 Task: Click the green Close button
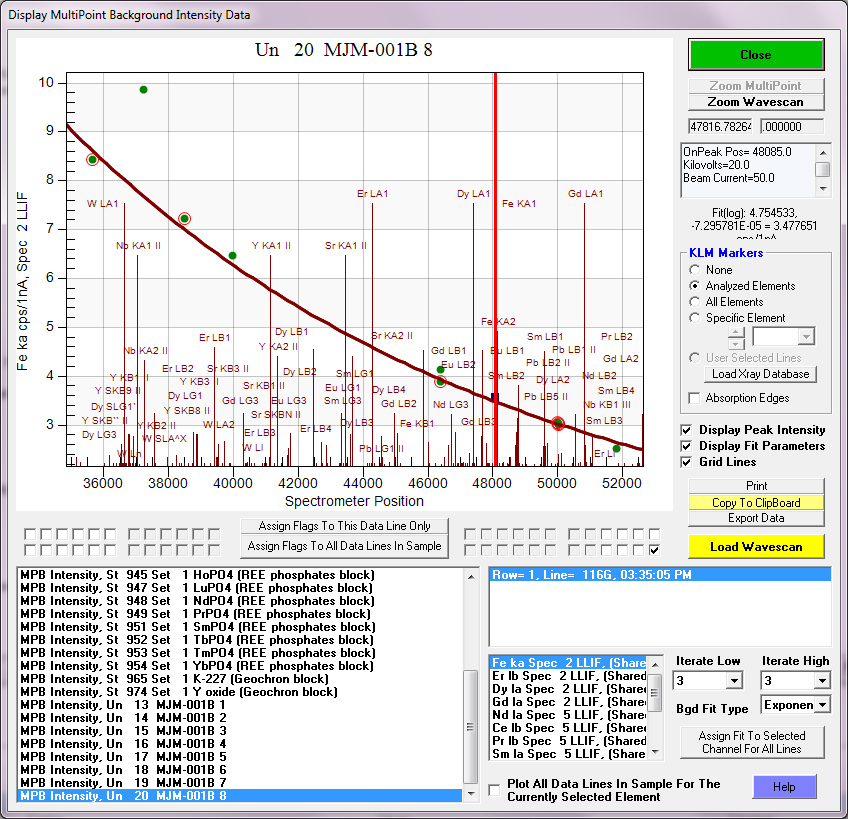(x=756, y=55)
